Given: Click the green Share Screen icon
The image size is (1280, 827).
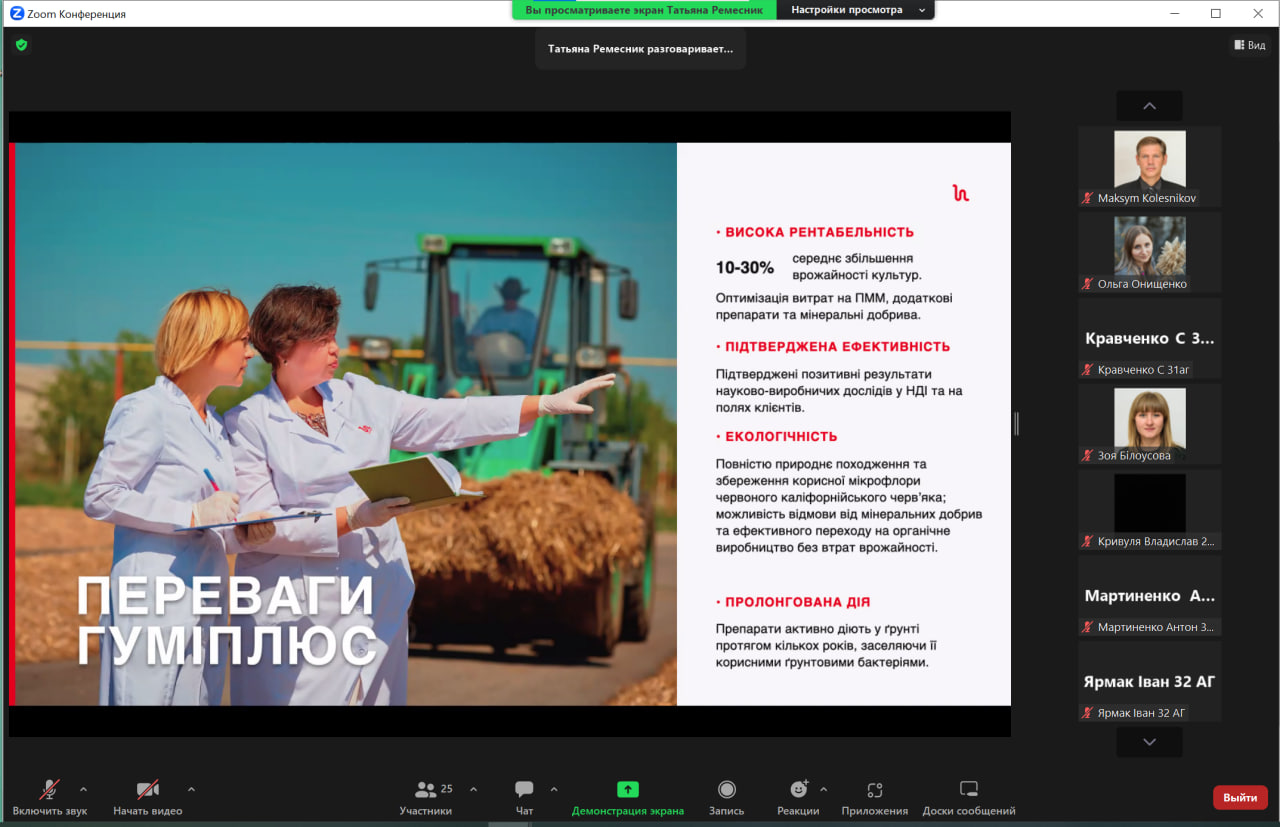Looking at the screenshot, I should (627, 789).
